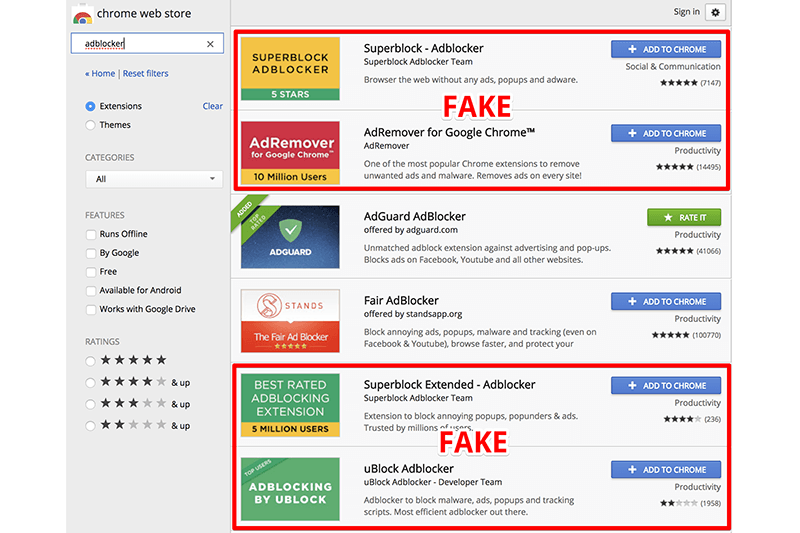Click Superblock - Adblocker's rating (7147)
Image resolution: width=800 pixels, height=533 pixels.
click(x=690, y=83)
